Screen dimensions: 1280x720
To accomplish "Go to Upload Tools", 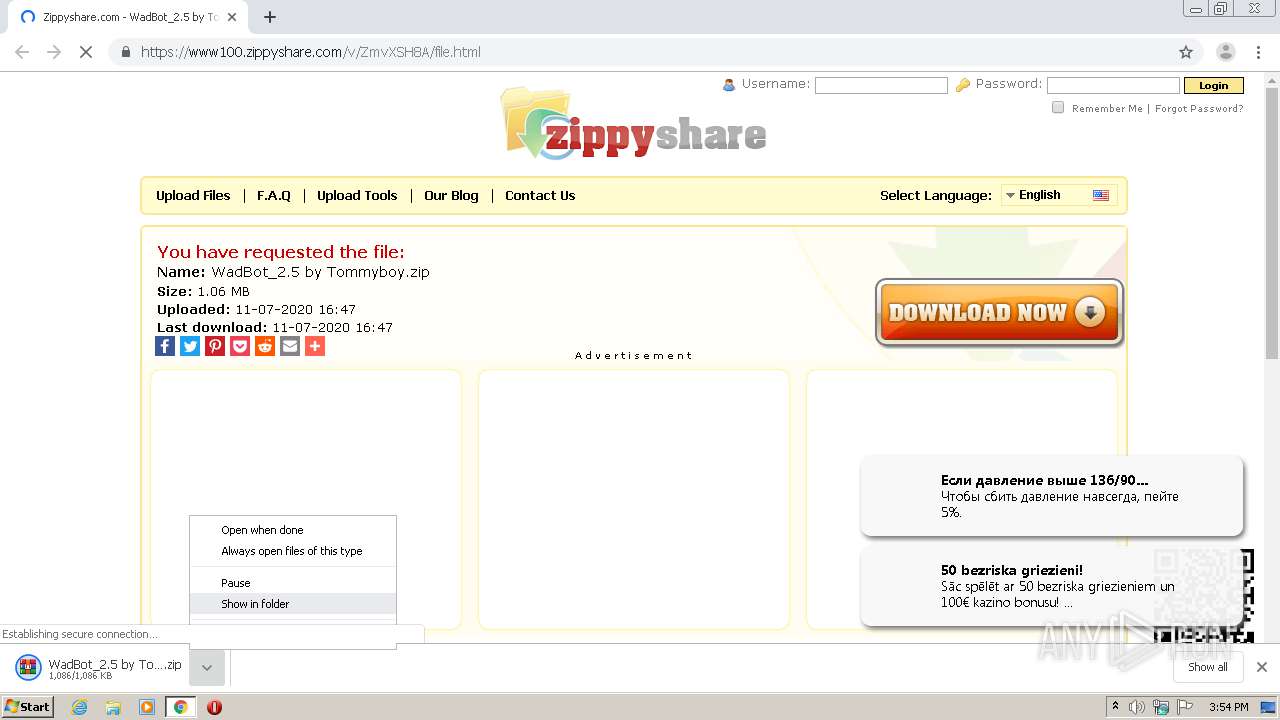I will [x=357, y=196].
